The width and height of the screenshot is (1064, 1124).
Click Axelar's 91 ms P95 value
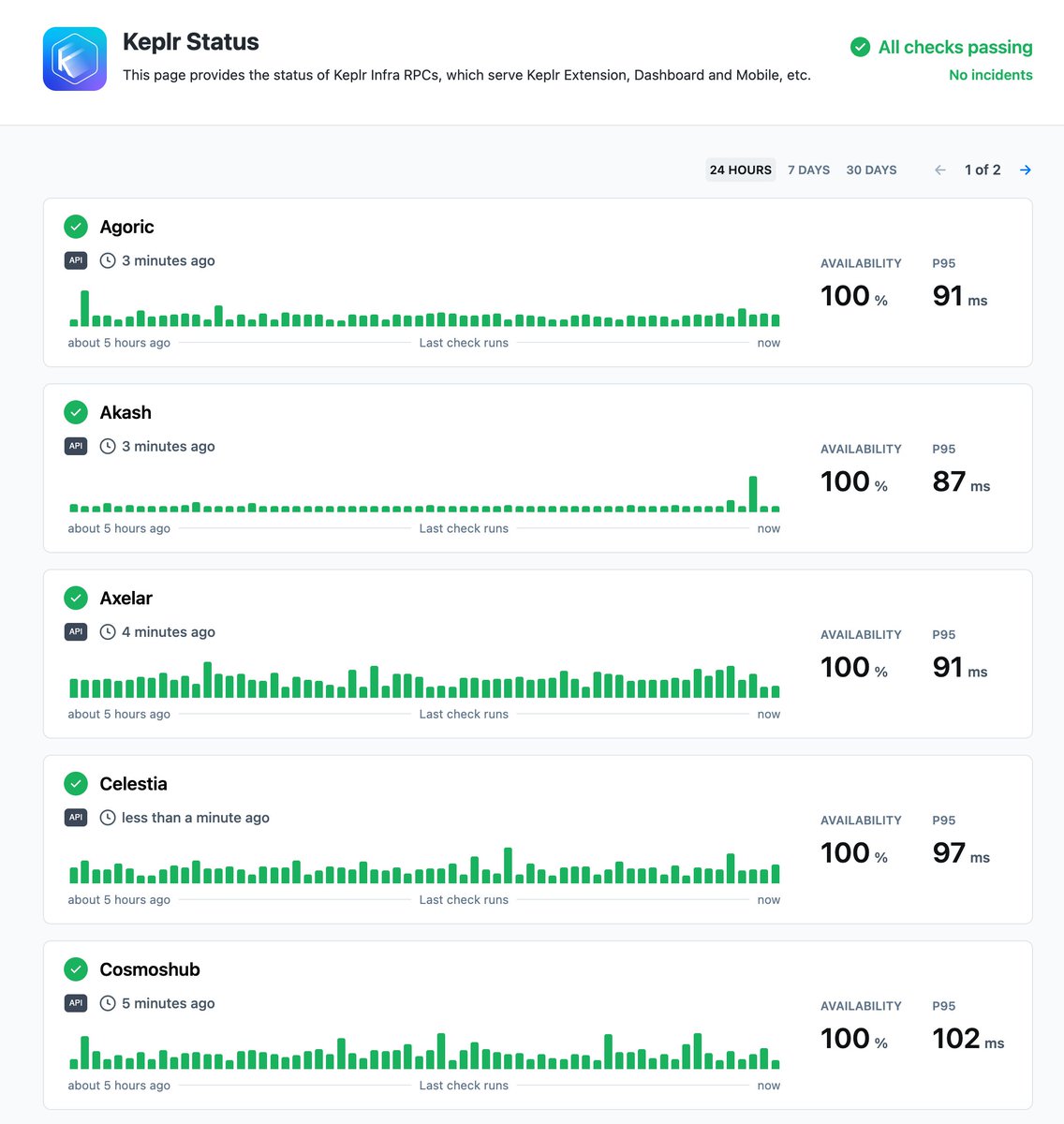959,667
